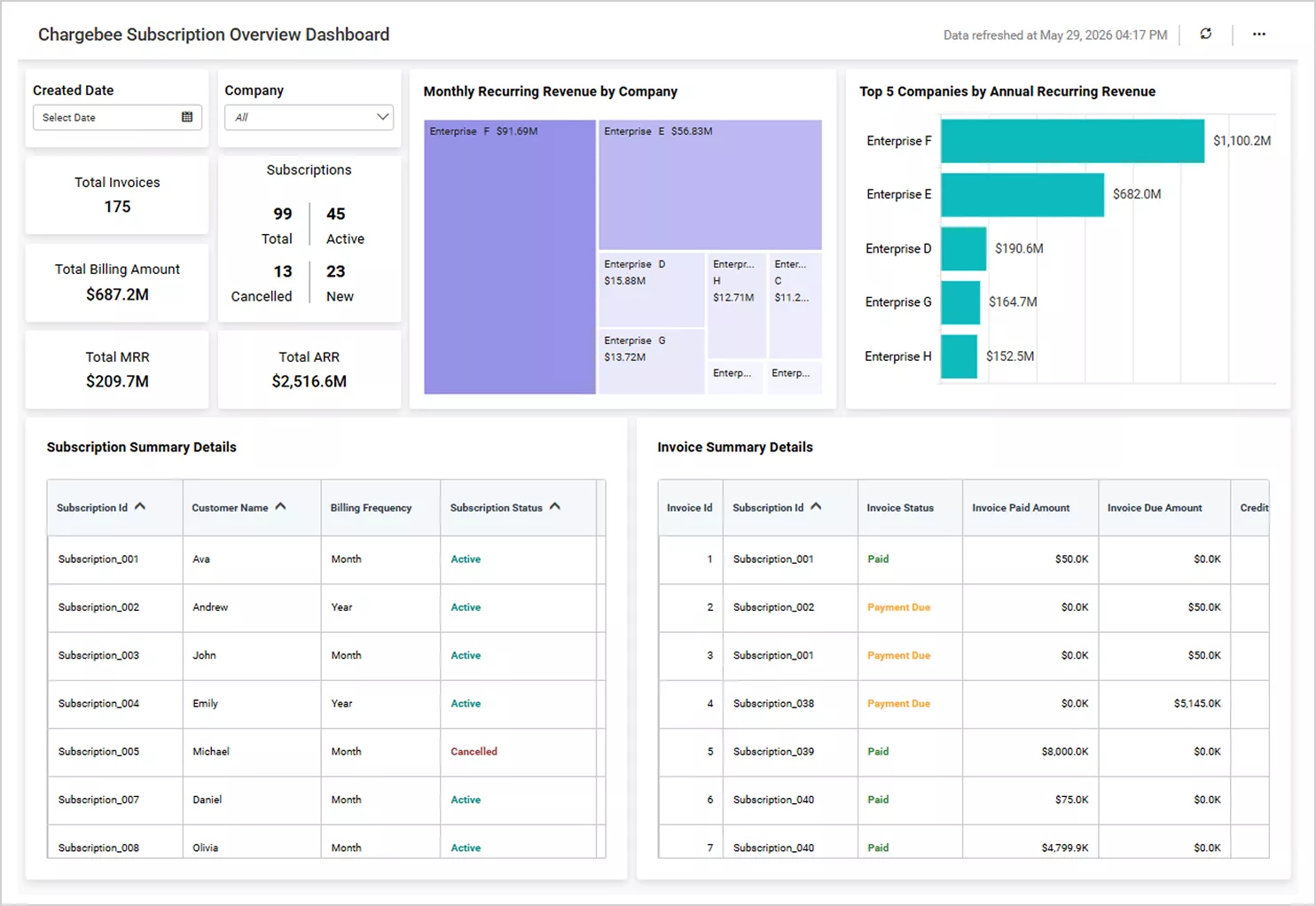Click the Enterprise E treemap tile
The height and width of the screenshot is (906, 1316).
710,185
